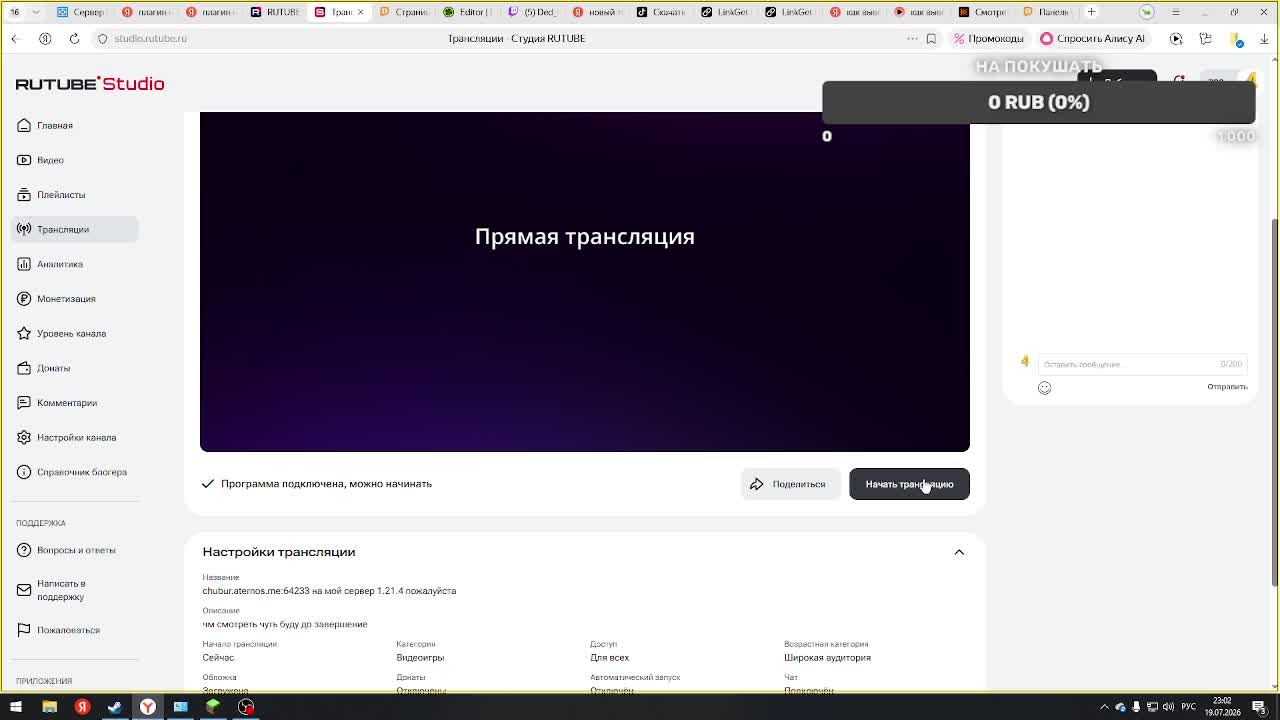Switch to the Editor tab
The image size is (1280, 720).
tap(467, 12)
